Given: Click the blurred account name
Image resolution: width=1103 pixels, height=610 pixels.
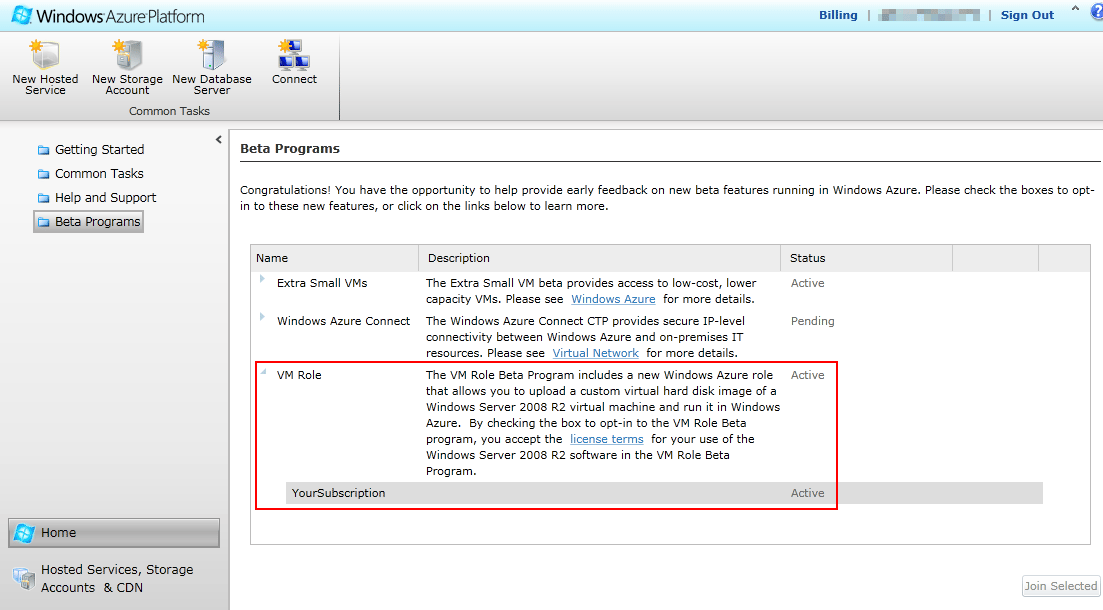Looking at the screenshot, I should 929,15.
